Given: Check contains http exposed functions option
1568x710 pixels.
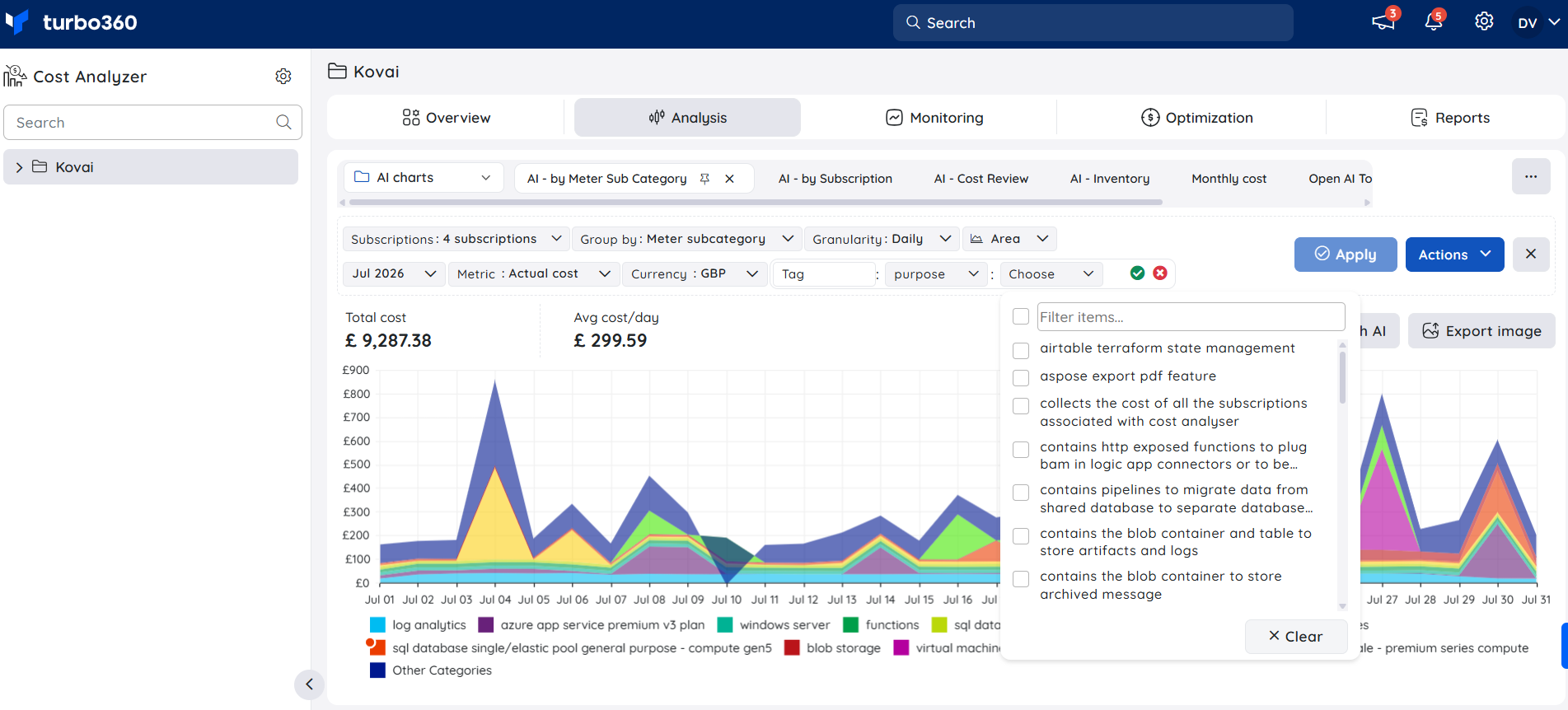Looking at the screenshot, I should point(1021,449).
